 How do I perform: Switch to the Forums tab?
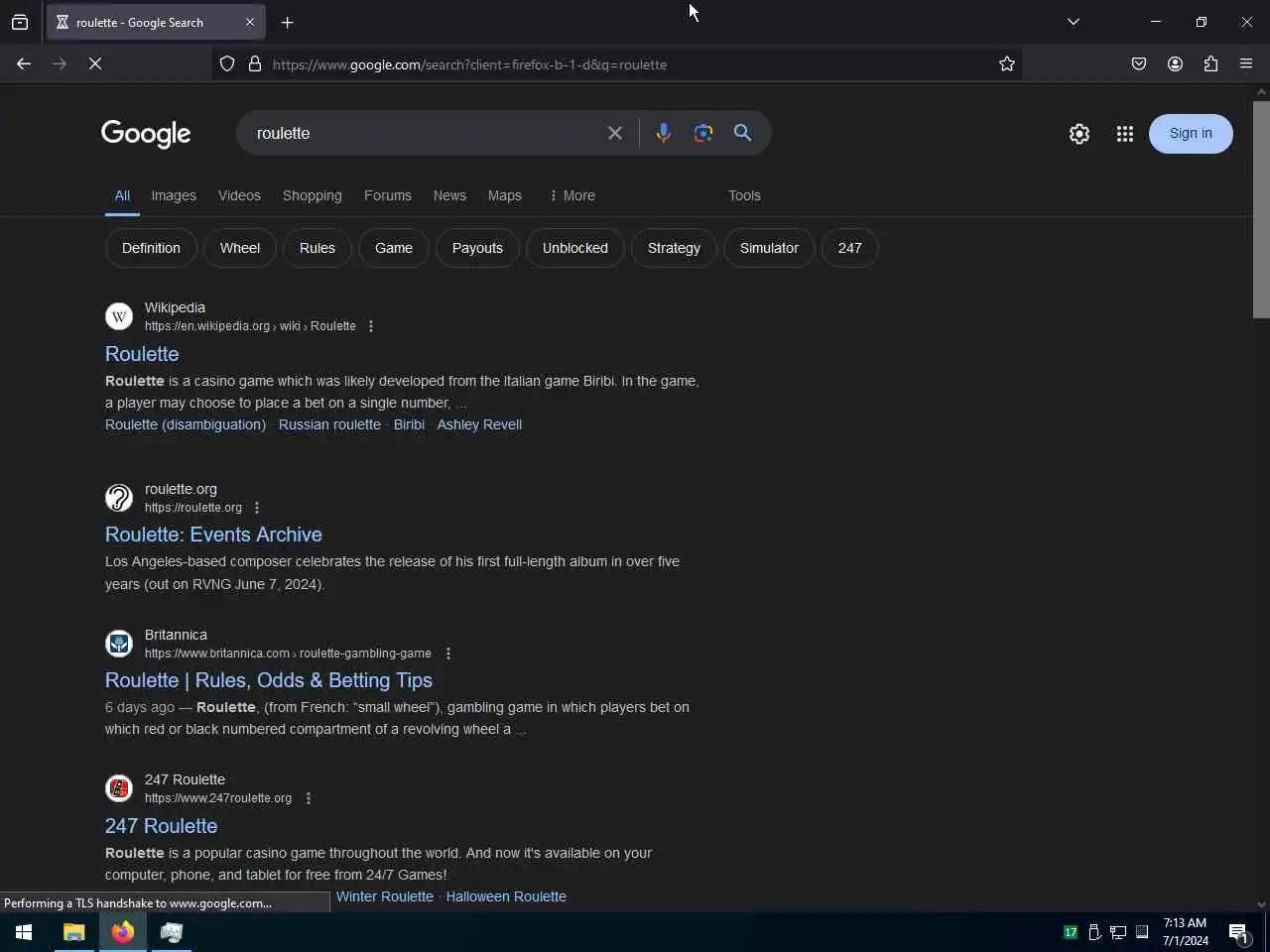[388, 195]
